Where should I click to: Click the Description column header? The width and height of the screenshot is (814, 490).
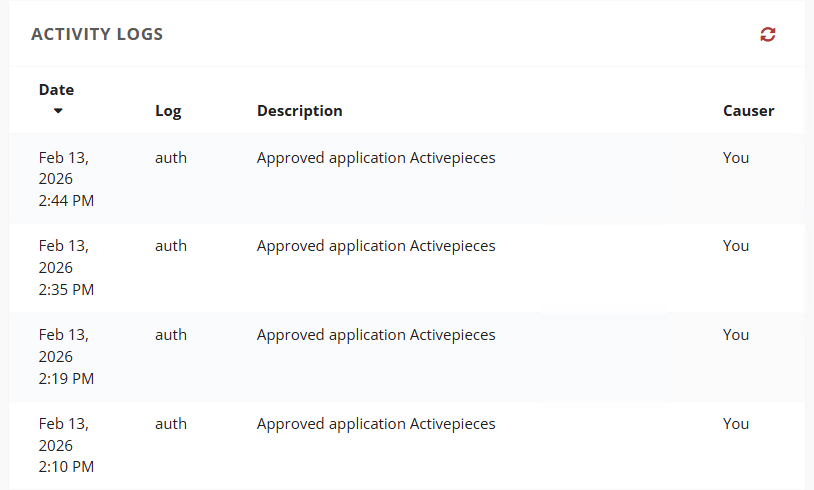[x=299, y=111]
